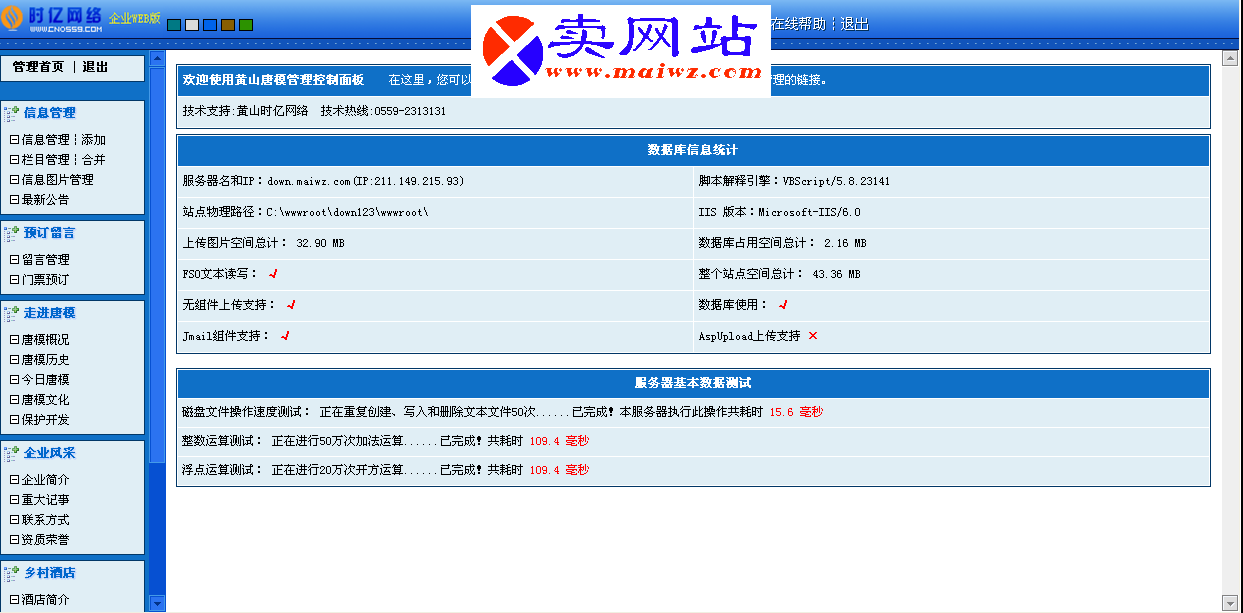1243x613 pixels.
Task: Click sidebar scrollbar up arrow
Action: click(x=157, y=59)
